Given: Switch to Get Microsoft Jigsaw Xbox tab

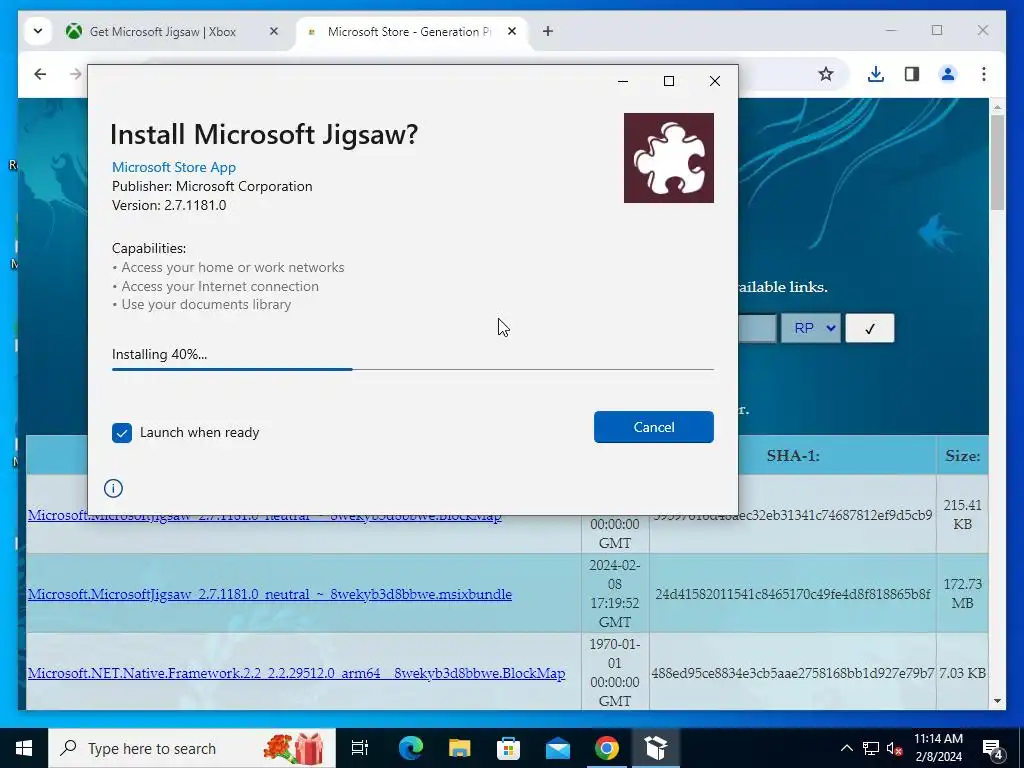Looking at the screenshot, I should (x=163, y=31).
